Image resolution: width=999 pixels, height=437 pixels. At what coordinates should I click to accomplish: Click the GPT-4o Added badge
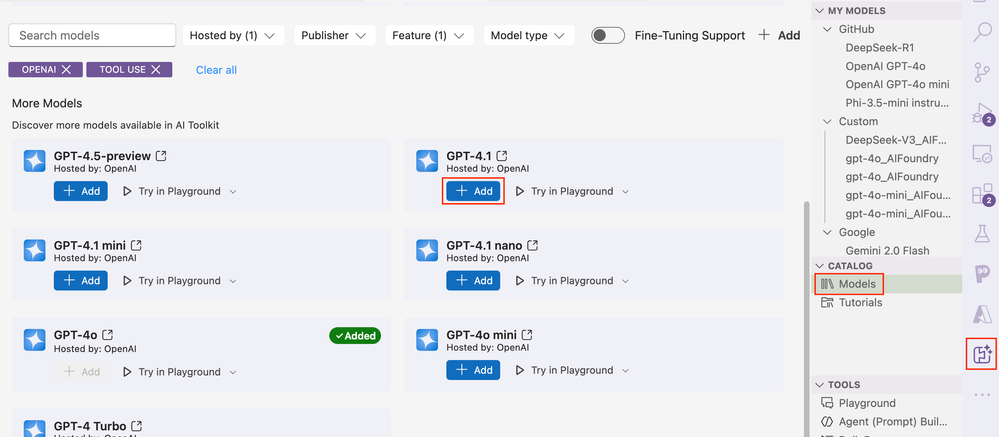click(x=355, y=336)
